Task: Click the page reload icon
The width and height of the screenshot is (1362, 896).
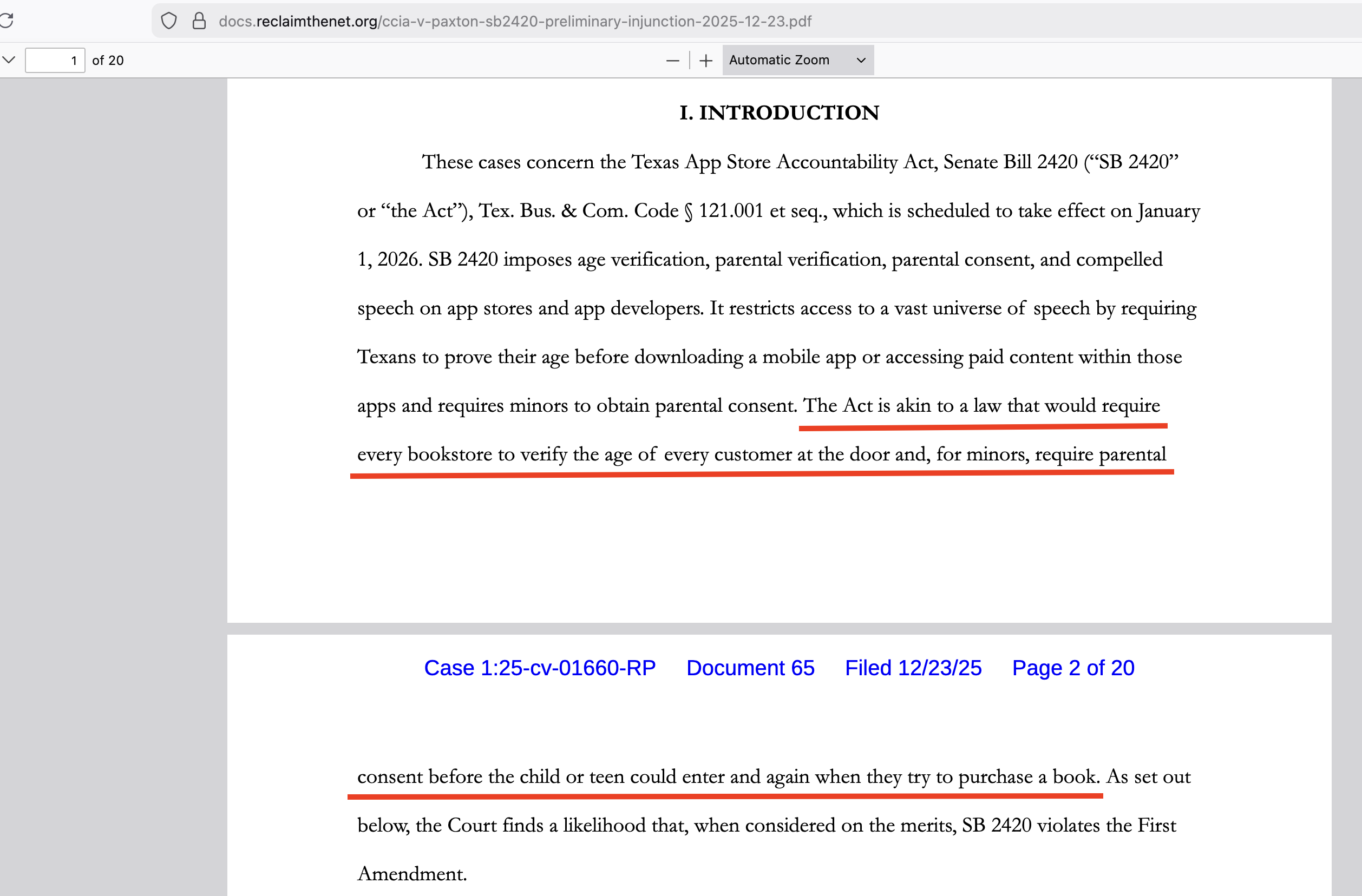Action: coord(6,21)
